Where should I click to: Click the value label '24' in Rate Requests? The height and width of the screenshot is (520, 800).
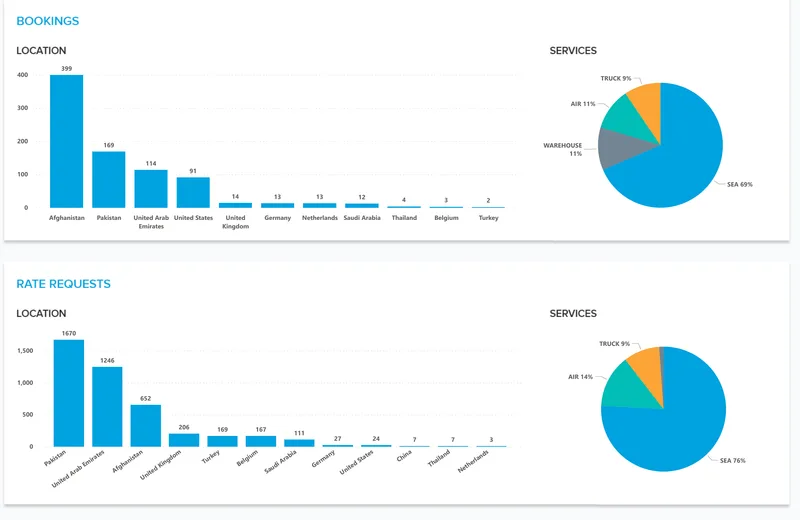tap(376, 438)
